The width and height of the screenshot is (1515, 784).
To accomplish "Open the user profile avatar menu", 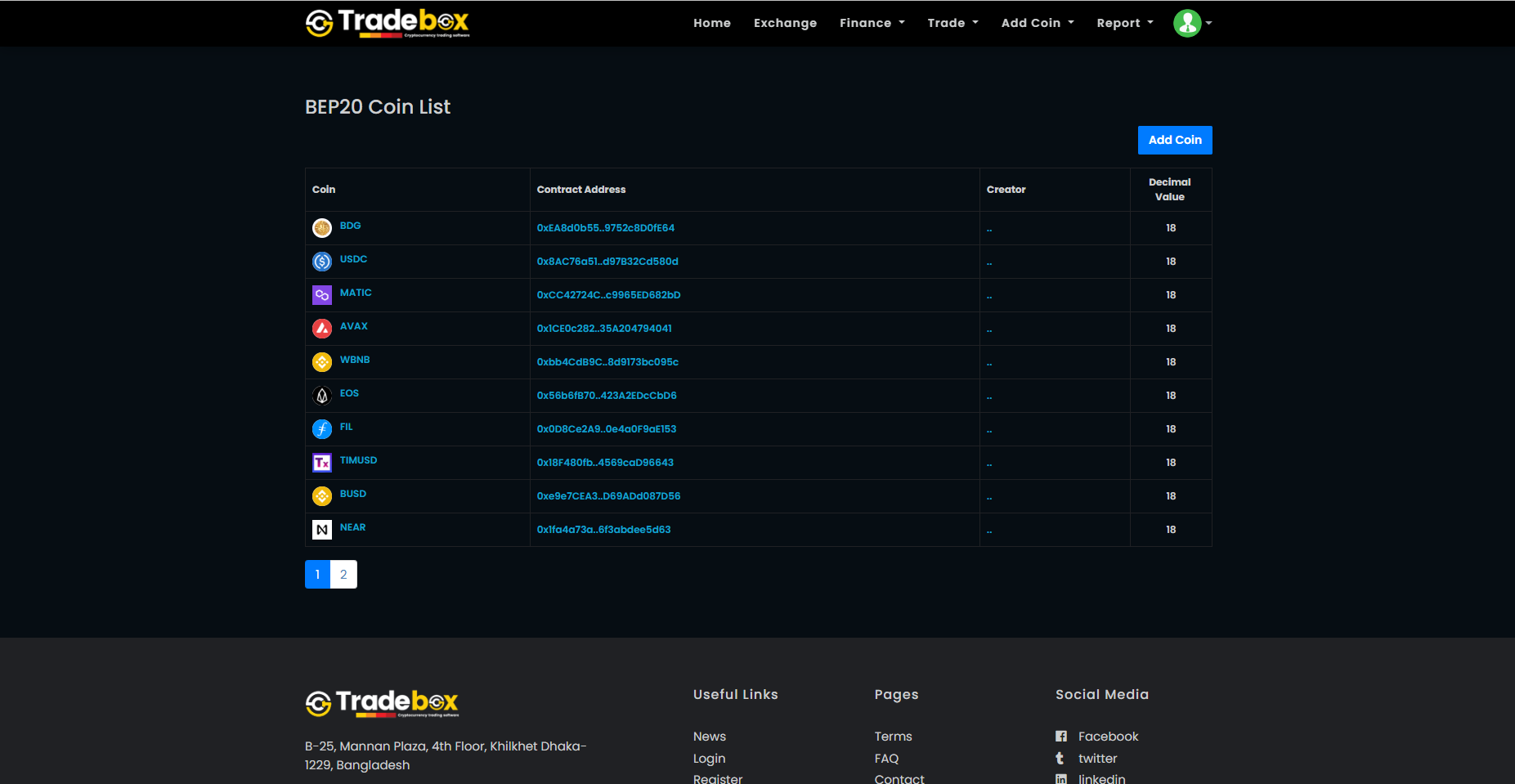I will pyautogui.click(x=1192, y=23).
